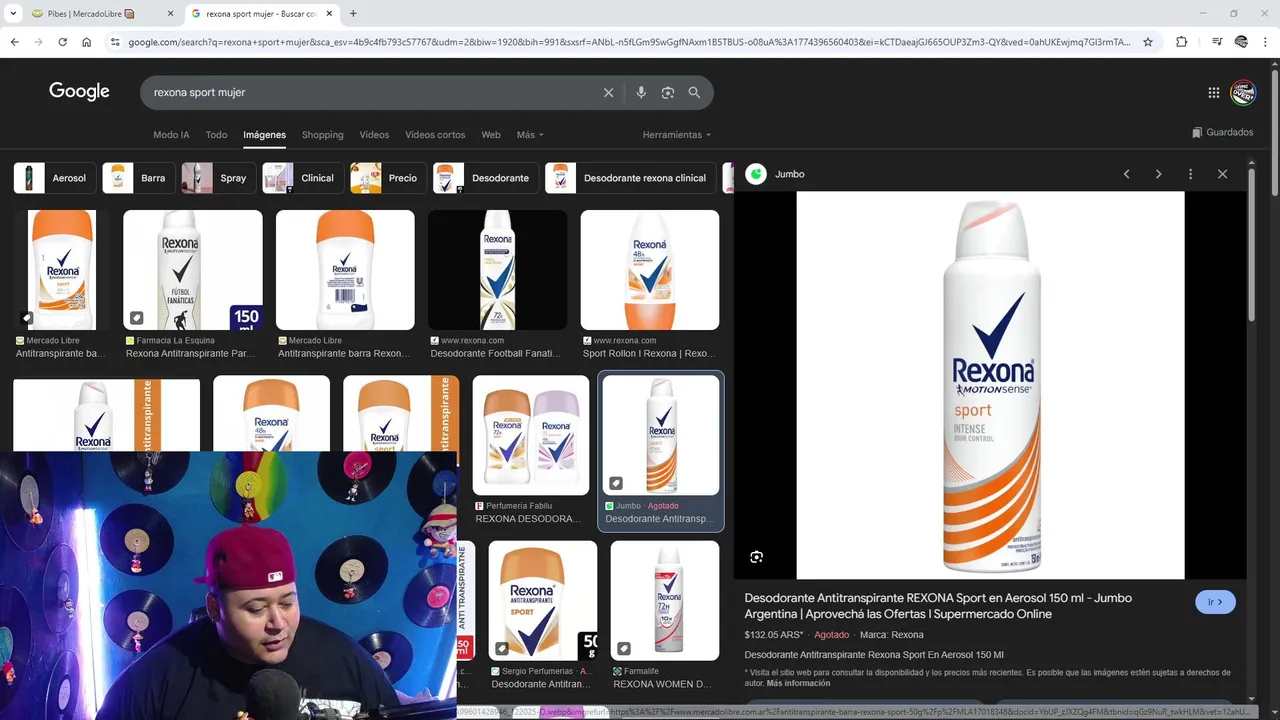The width and height of the screenshot is (1280, 720).
Task: Switch to the Todo results tab
Action: (x=216, y=135)
